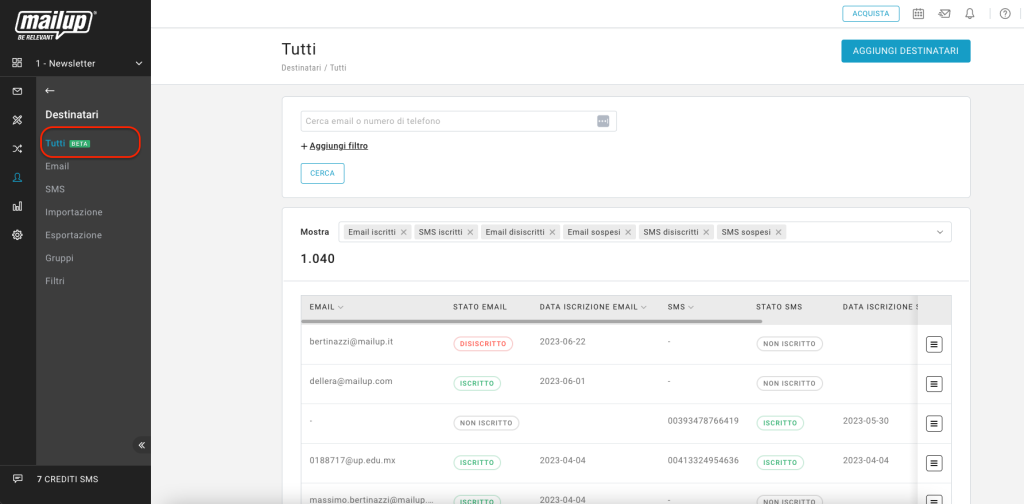
Task: Open the Automation shuffle icon in sidebar
Action: [17, 149]
